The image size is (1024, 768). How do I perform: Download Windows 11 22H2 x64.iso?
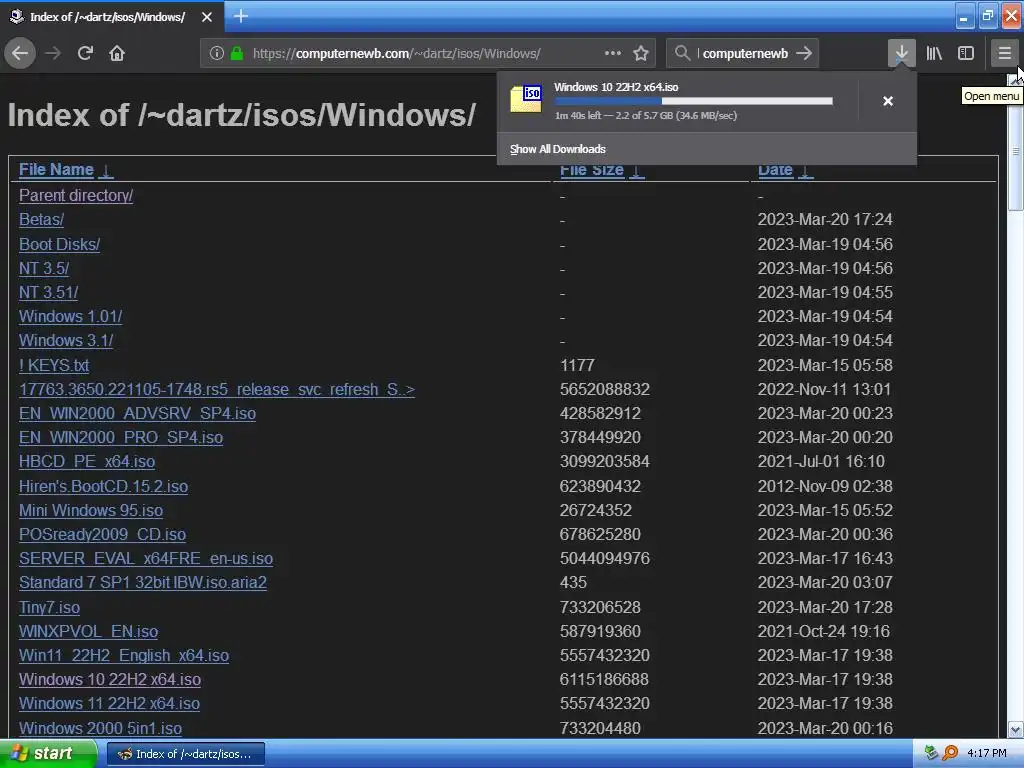click(109, 704)
